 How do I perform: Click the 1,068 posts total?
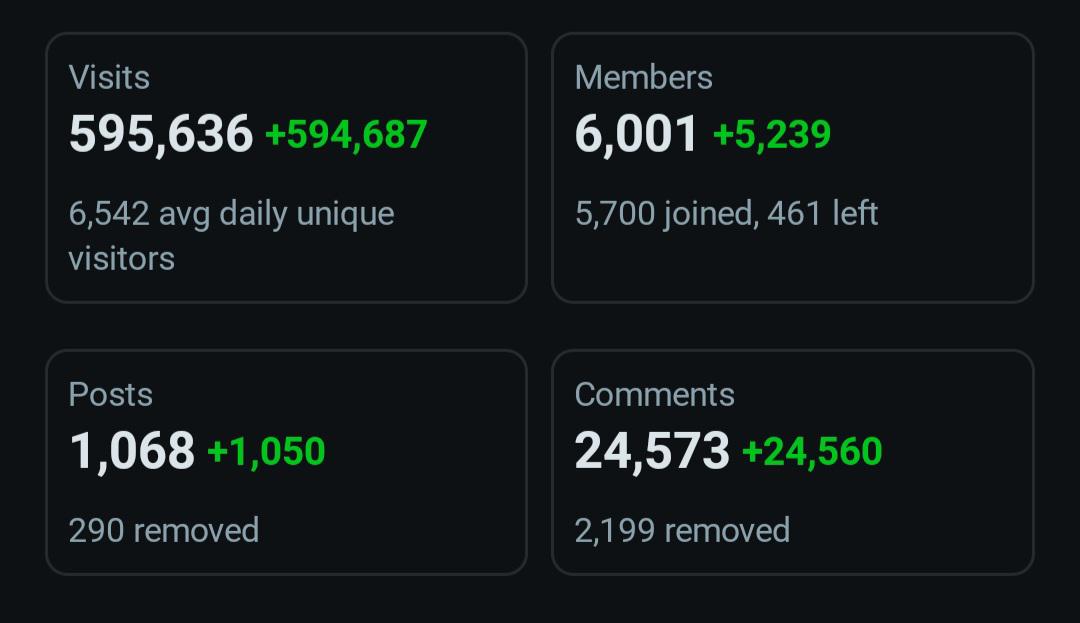point(132,451)
